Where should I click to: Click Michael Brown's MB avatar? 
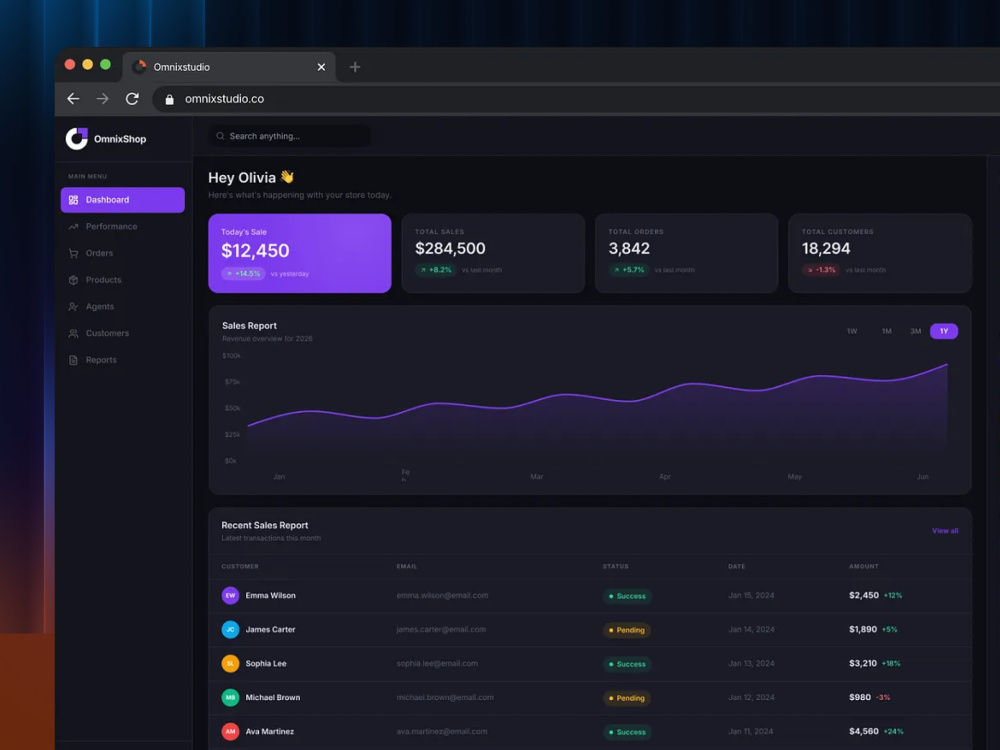click(230, 698)
